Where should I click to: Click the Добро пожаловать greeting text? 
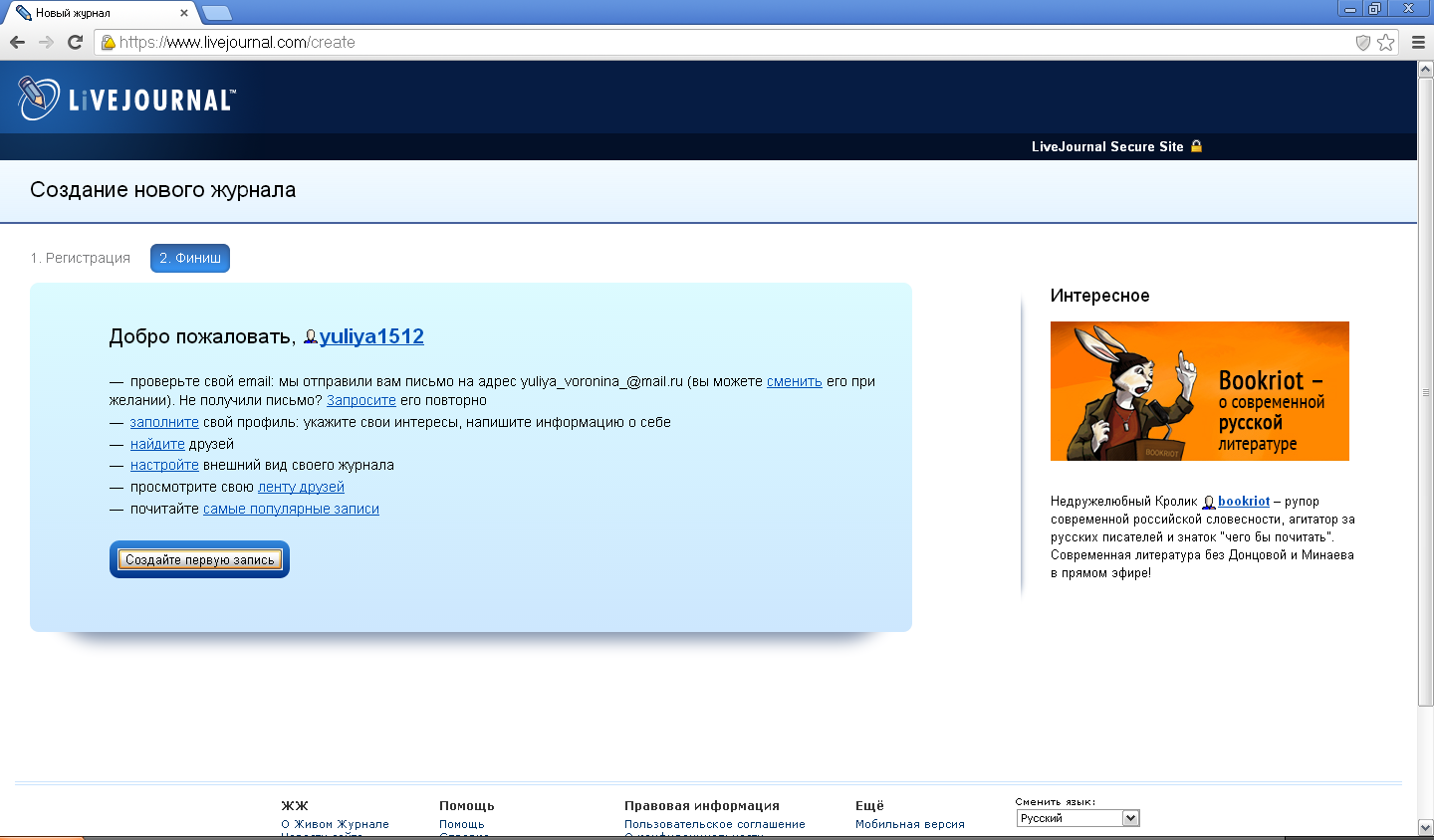202,336
